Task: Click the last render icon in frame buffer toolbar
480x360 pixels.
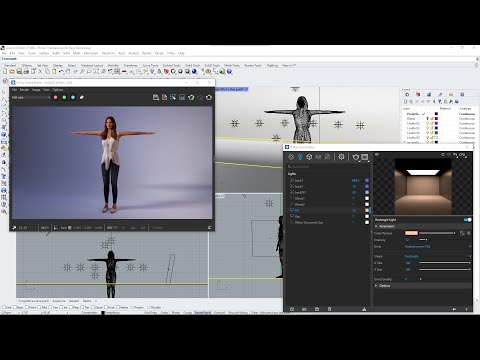Action: [x=209, y=97]
